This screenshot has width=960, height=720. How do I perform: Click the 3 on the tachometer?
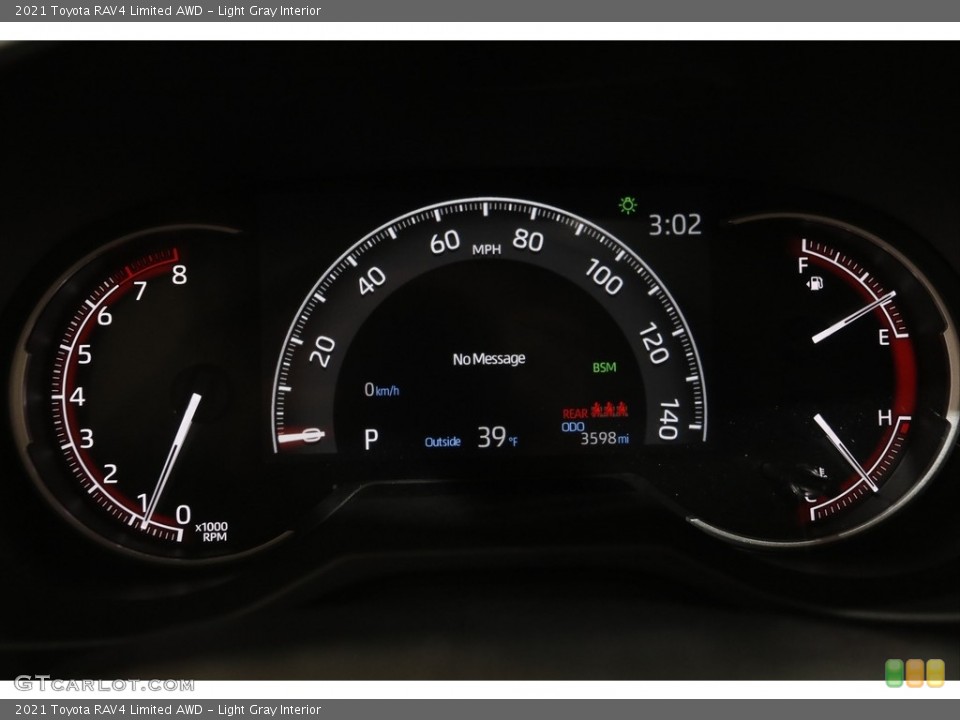(x=86, y=438)
